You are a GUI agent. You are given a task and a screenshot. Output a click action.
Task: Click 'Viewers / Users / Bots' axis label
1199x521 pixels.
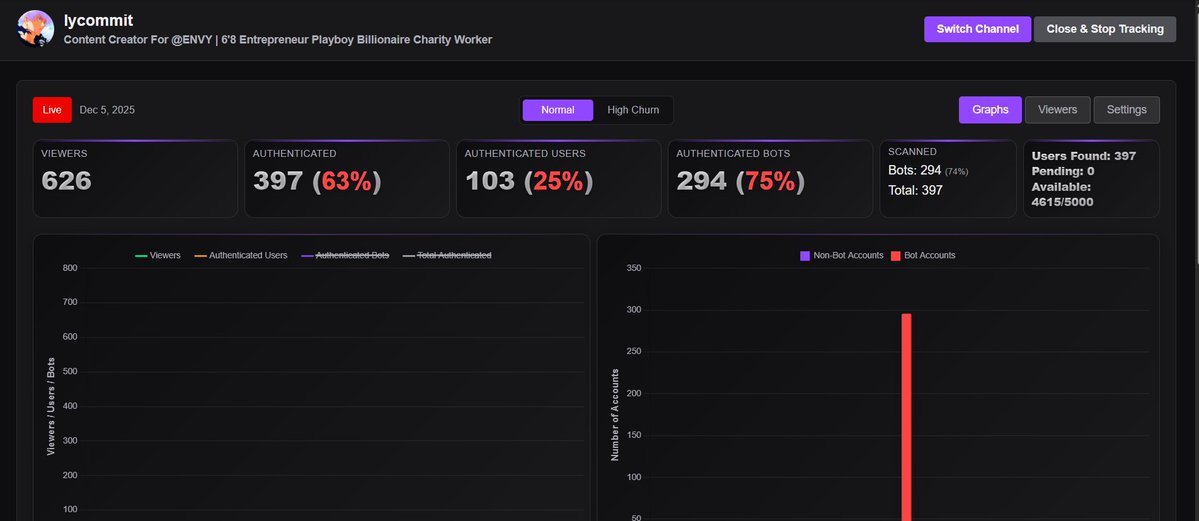(x=51, y=406)
